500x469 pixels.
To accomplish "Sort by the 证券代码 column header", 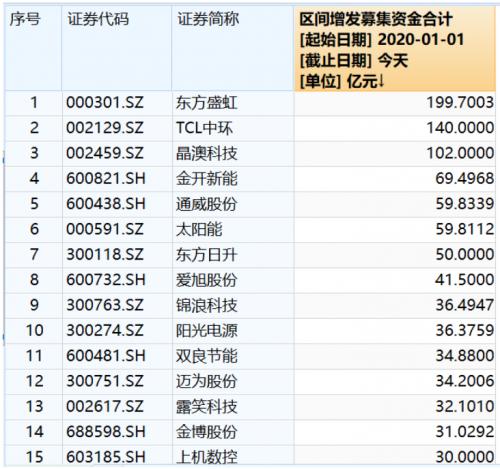I will tap(98, 19).
